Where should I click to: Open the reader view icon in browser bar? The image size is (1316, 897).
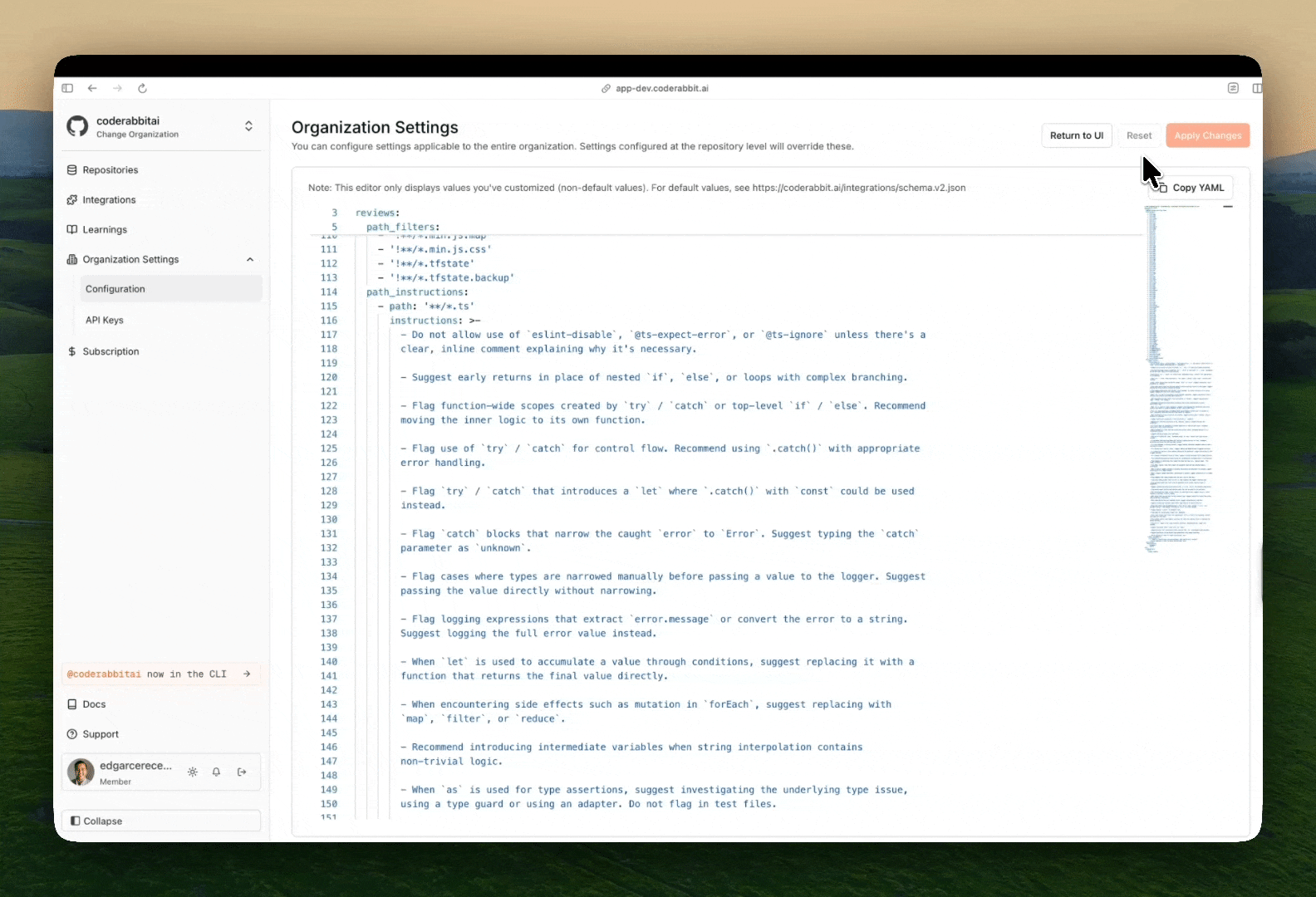pyautogui.click(x=1233, y=88)
